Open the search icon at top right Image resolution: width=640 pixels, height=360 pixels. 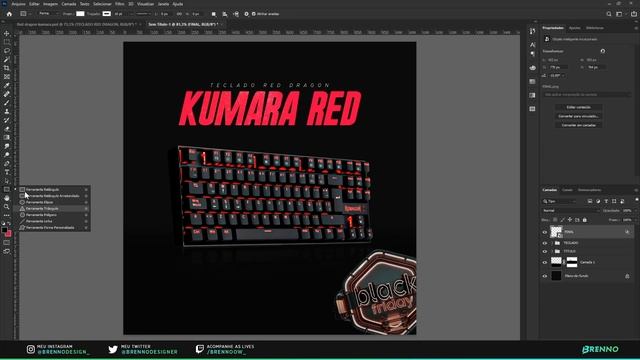pyautogui.click(x=609, y=14)
